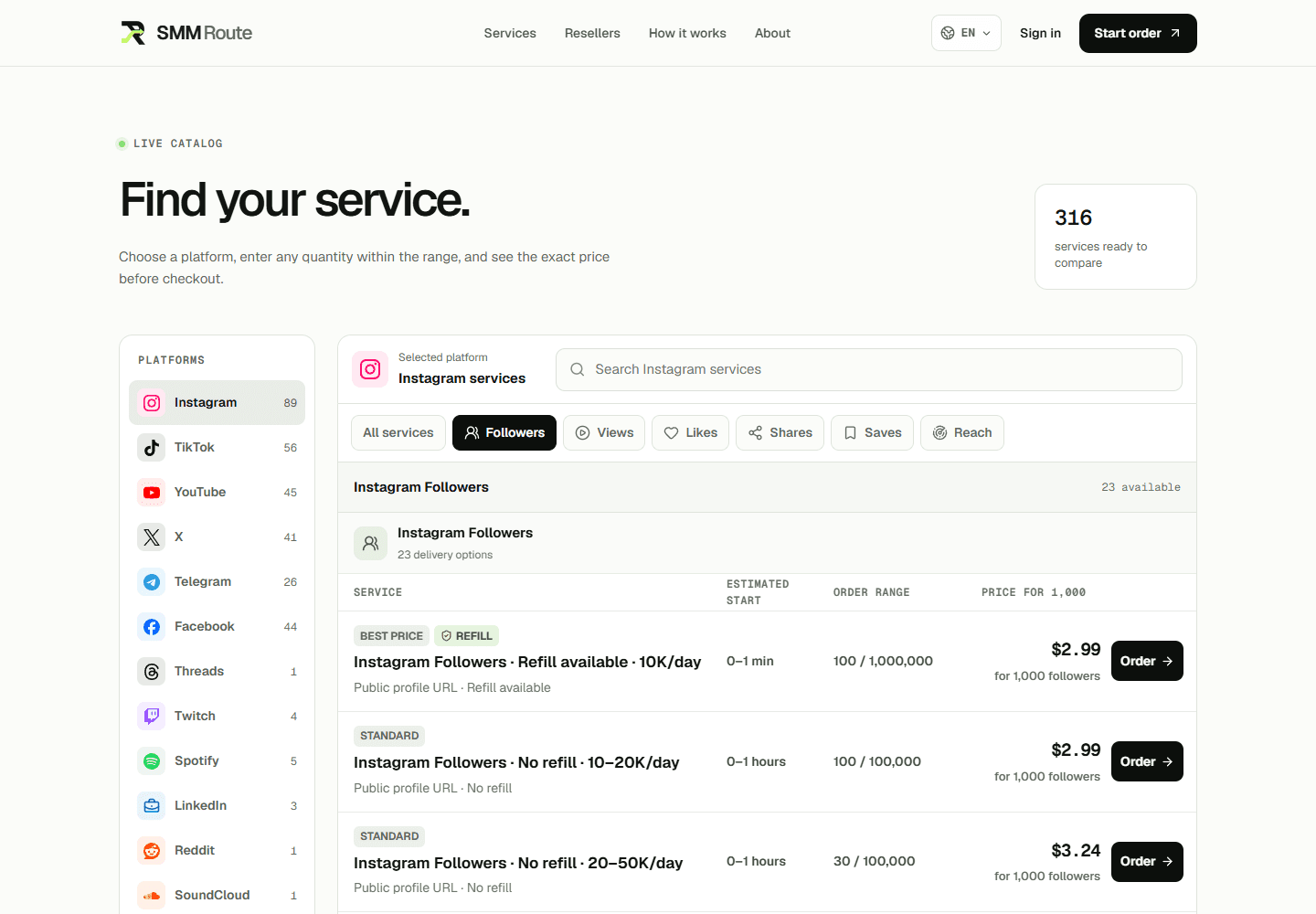The width and height of the screenshot is (1316, 914).
Task: Click the globe language icon
Action: [x=948, y=33]
